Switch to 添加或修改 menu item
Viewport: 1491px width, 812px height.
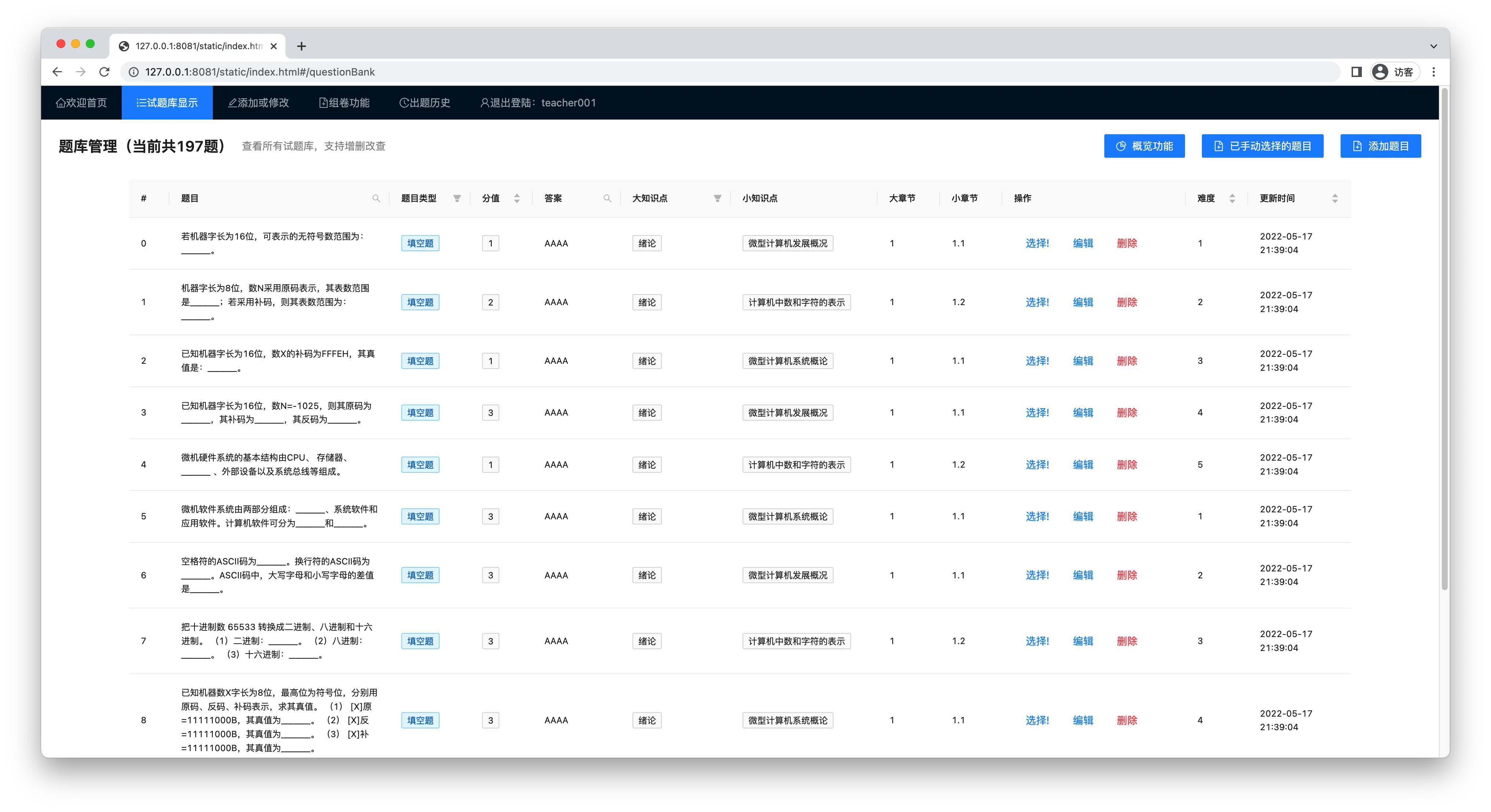pyautogui.click(x=259, y=103)
